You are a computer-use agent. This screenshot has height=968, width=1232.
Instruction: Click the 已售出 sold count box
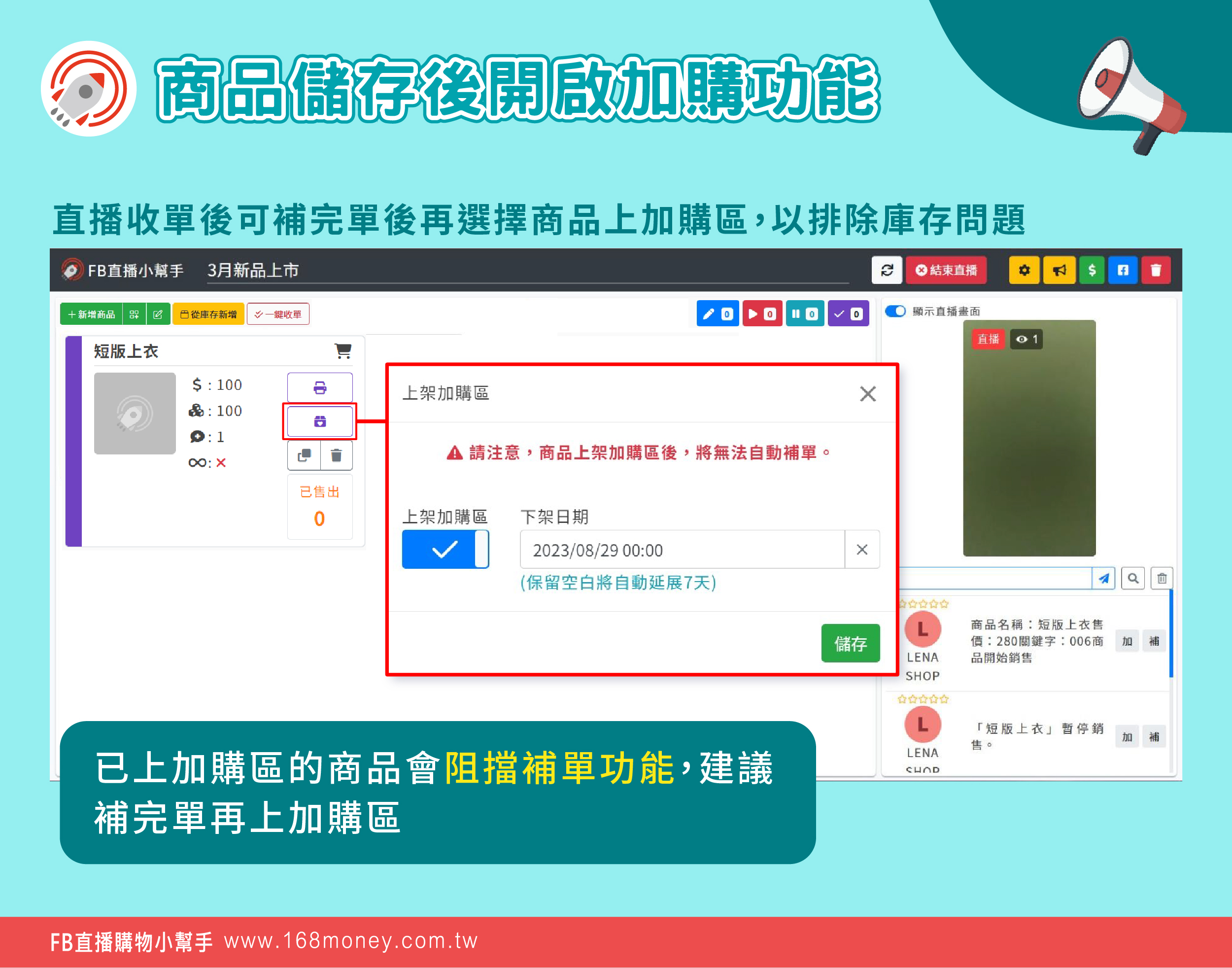[x=320, y=507]
